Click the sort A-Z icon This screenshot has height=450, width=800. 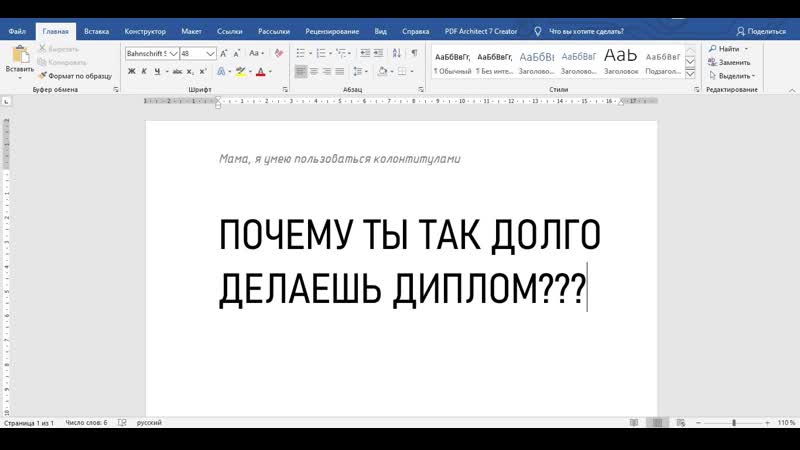396,53
